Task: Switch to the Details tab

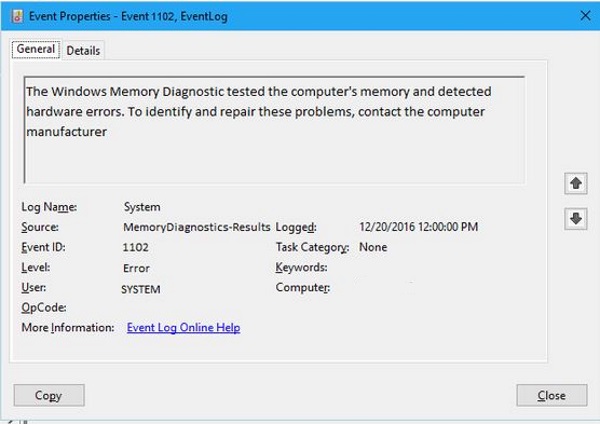Action: coord(83,51)
